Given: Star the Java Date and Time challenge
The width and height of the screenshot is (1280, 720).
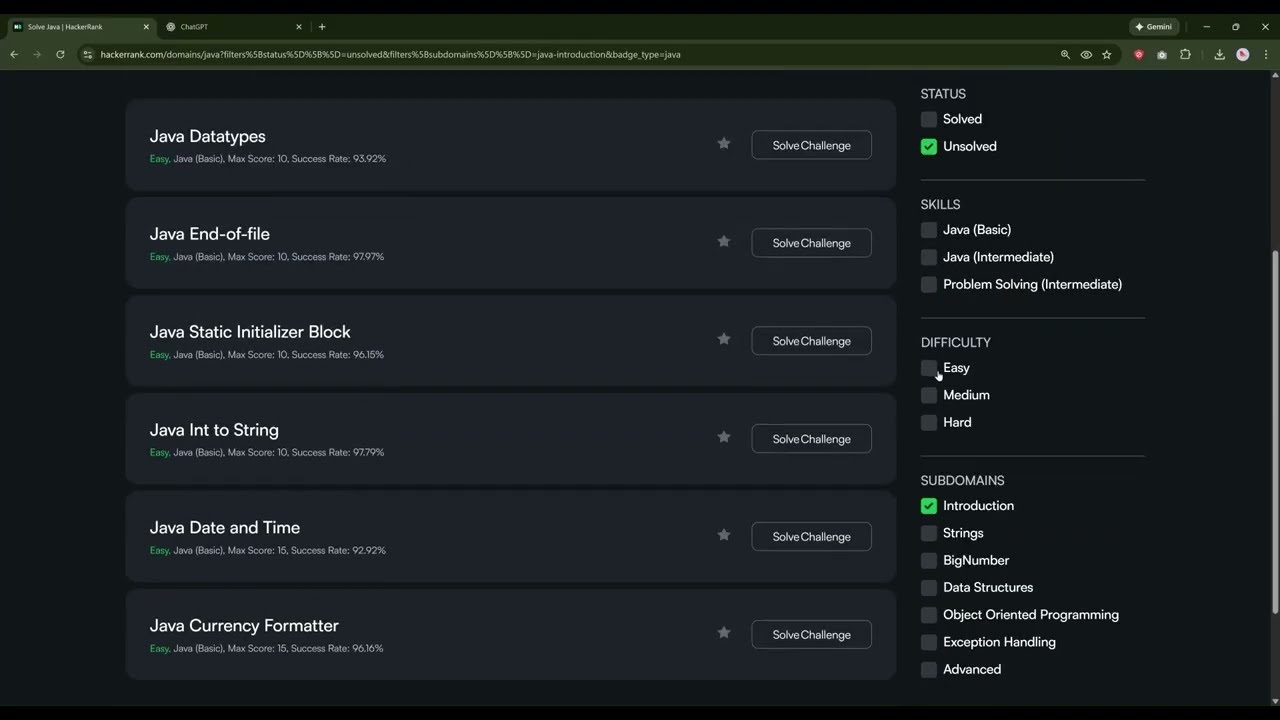Looking at the screenshot, I should pyautogui.click(x=724, y=536).
